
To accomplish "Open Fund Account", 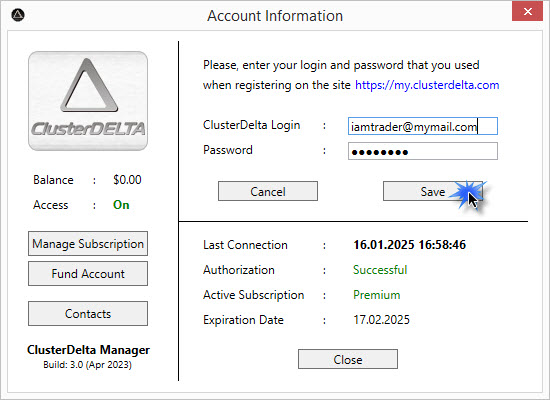I will click(88, 274).
